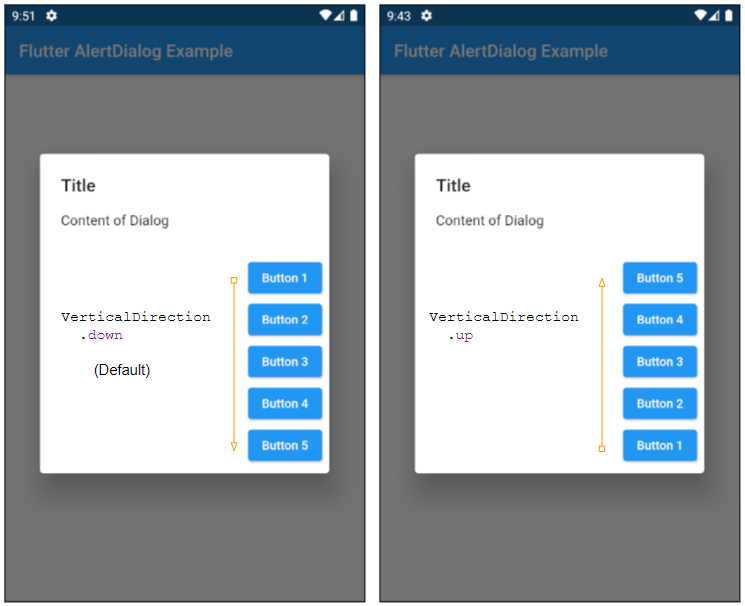
Task: Tap Button 4 in the left dialog
Action: 285,404
